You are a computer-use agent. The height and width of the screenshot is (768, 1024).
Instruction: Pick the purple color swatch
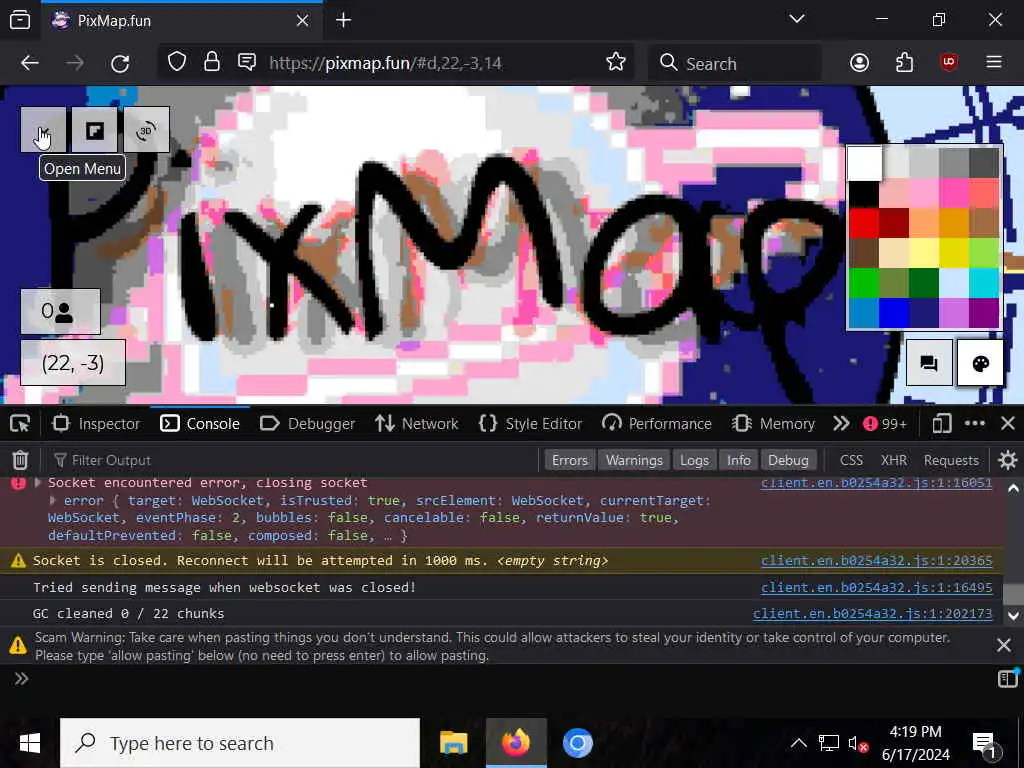(984, 313)
